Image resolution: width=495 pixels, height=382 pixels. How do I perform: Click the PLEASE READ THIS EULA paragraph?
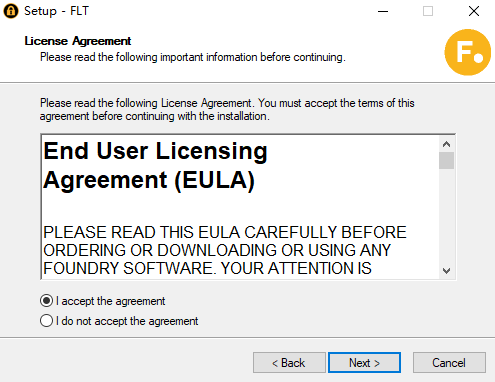[225, 250]
